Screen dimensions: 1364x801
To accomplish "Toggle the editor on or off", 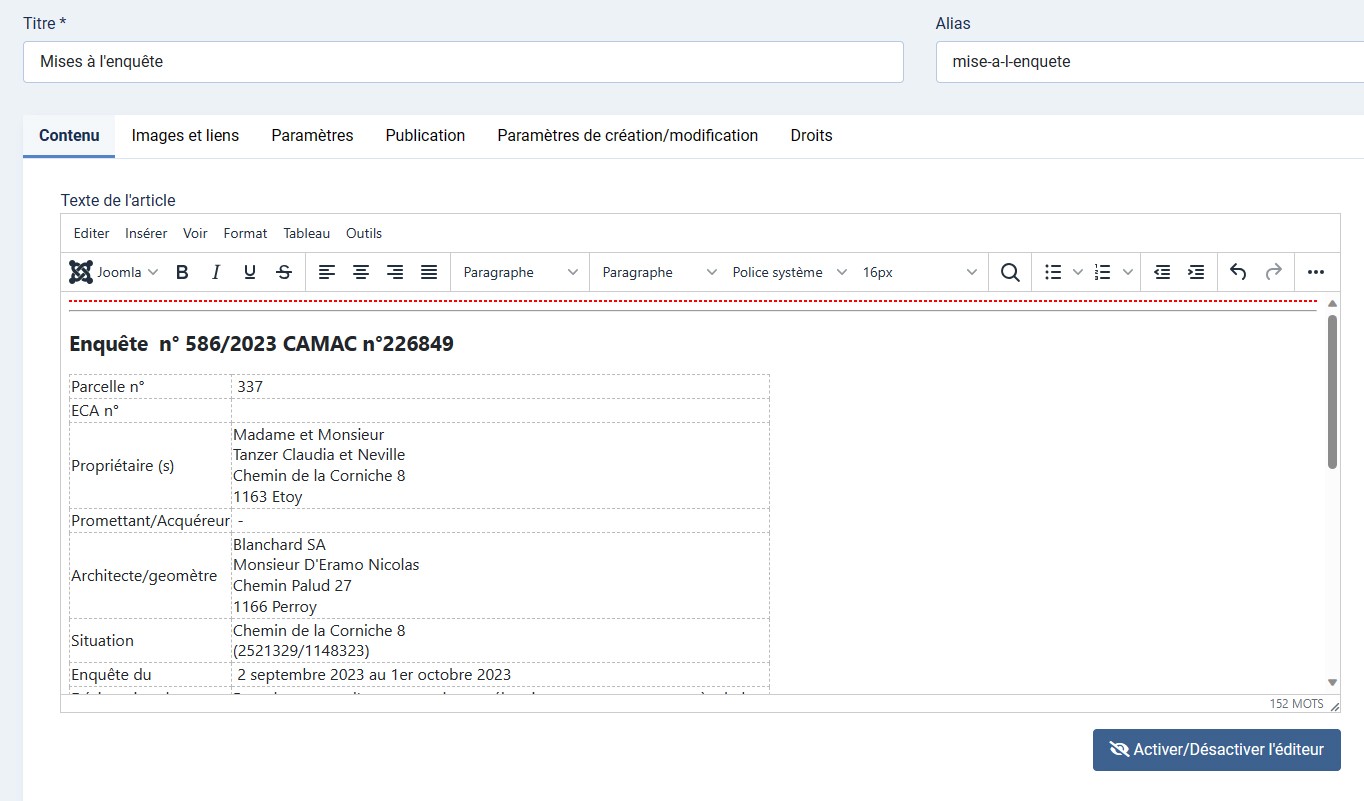I will tap(1216, 749).
